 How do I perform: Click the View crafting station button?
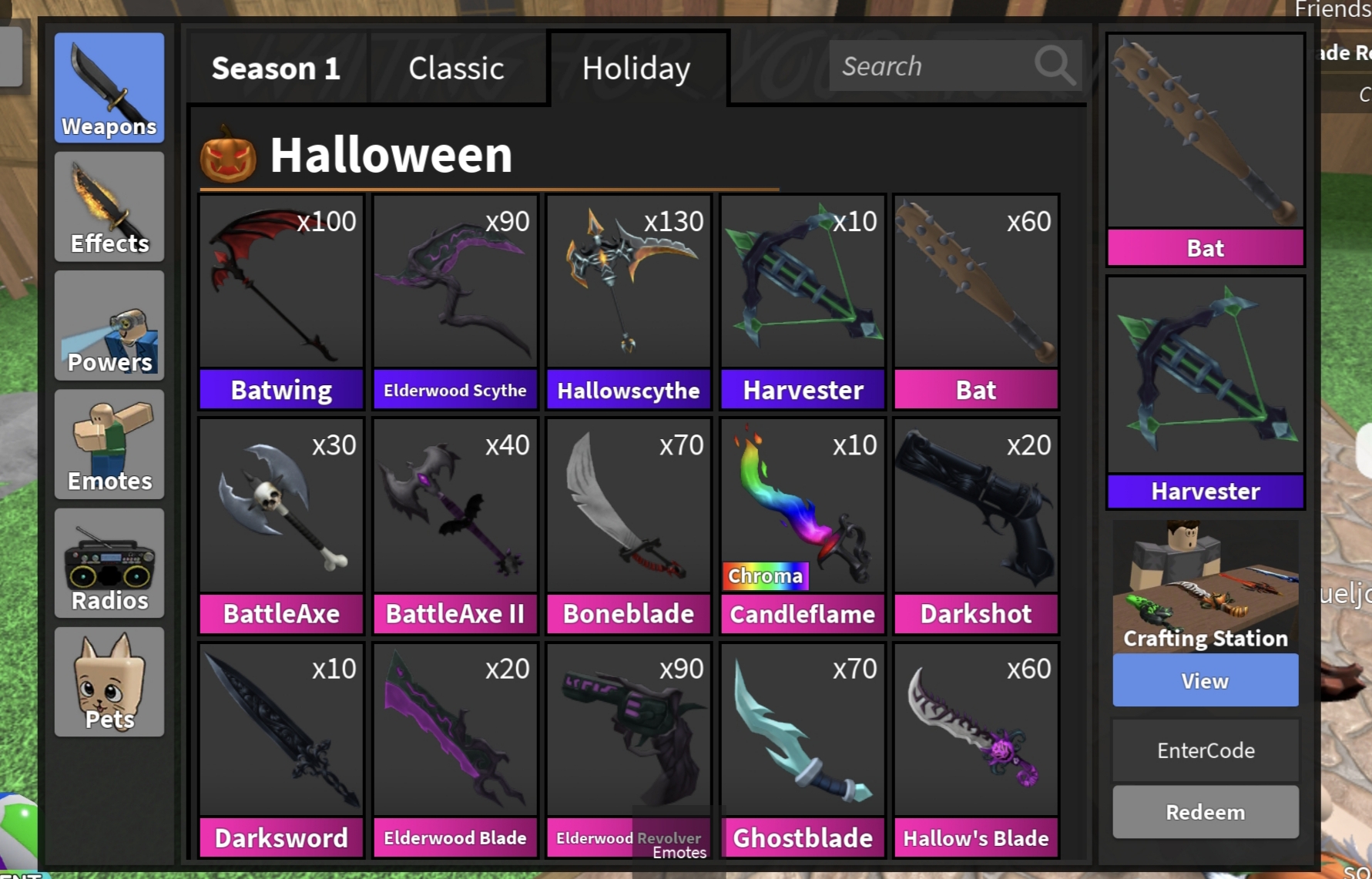[x=1205, y=680]
